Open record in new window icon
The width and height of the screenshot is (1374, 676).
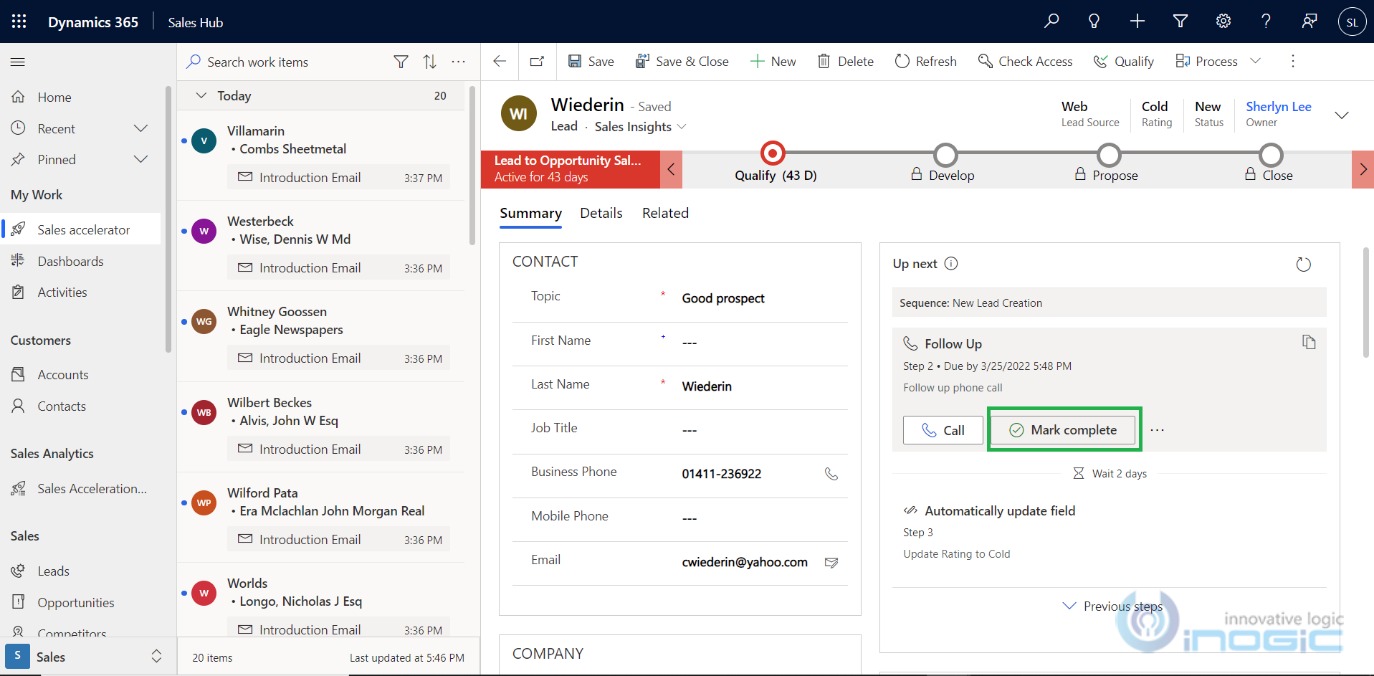(537, 61)
